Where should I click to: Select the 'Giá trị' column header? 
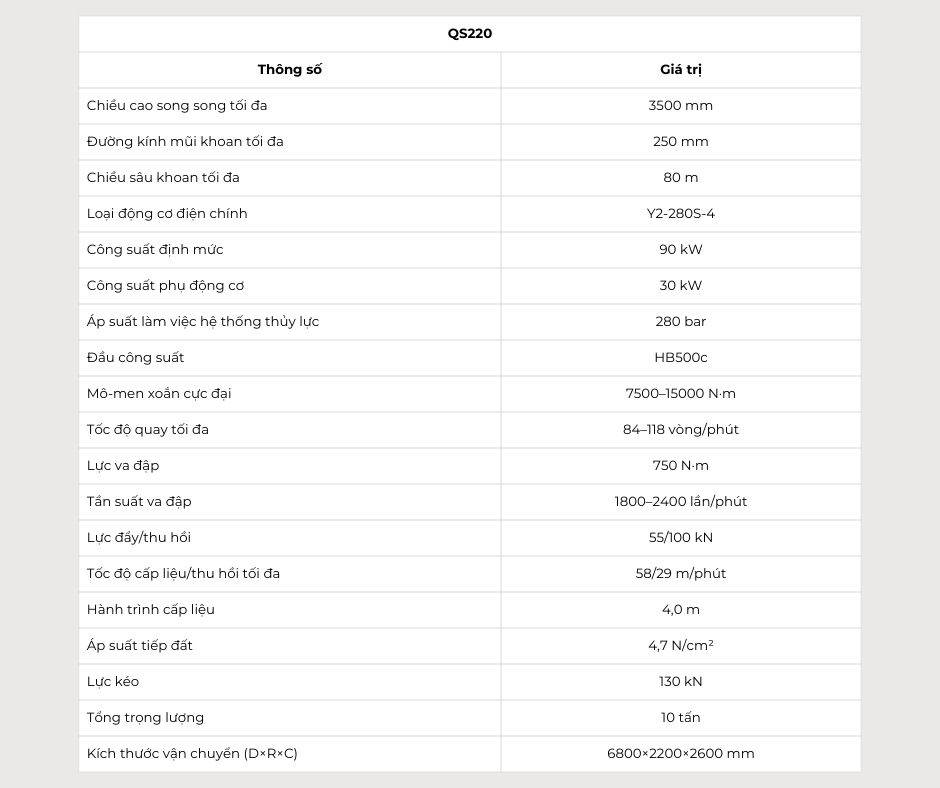coord(680,69)
